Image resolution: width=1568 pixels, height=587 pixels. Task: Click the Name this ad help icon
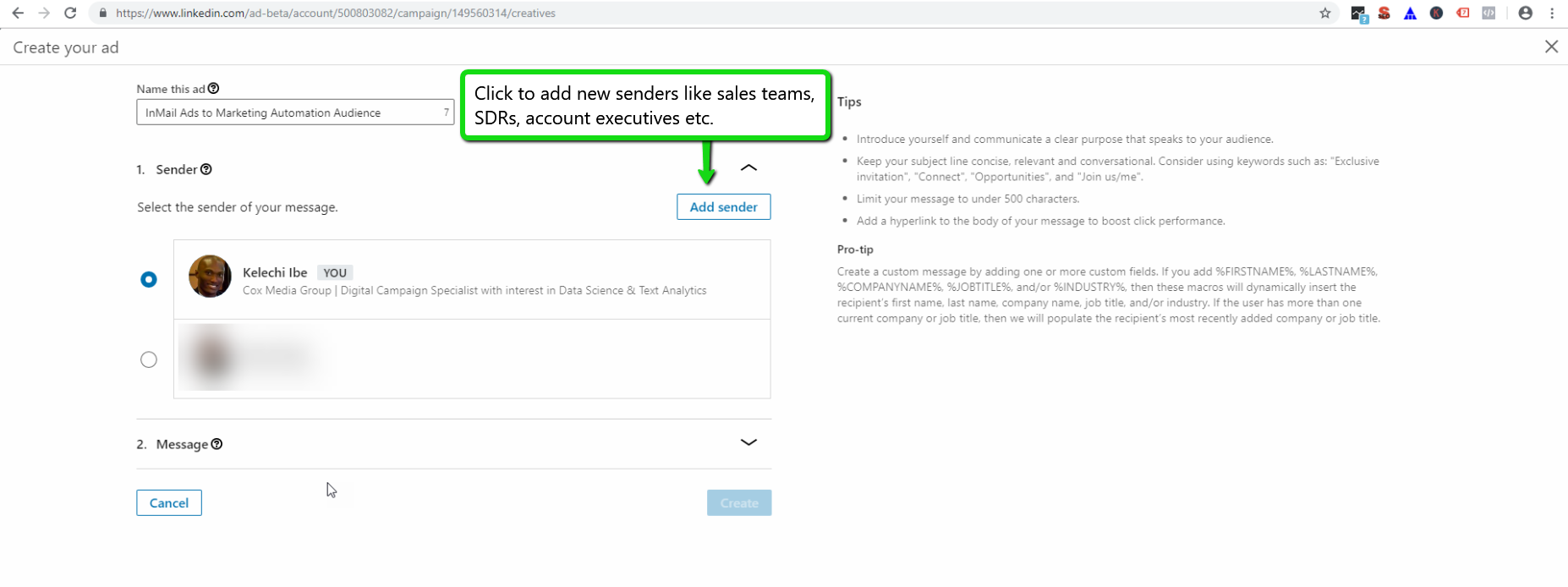pyautogui.click(x=213, y=88)
